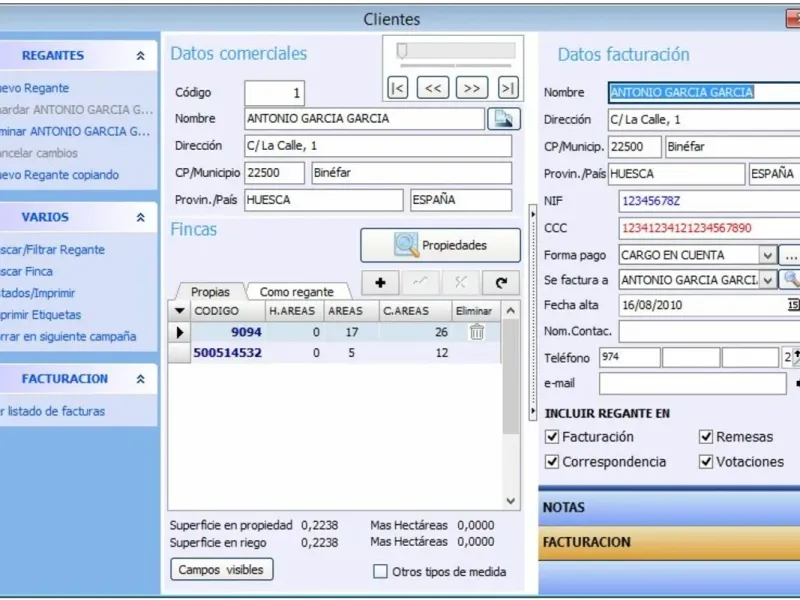The width and height of the screenshot is (800, 600).
Task: Click the Teléfono field containing 974
Action: [x=630, y=357]
